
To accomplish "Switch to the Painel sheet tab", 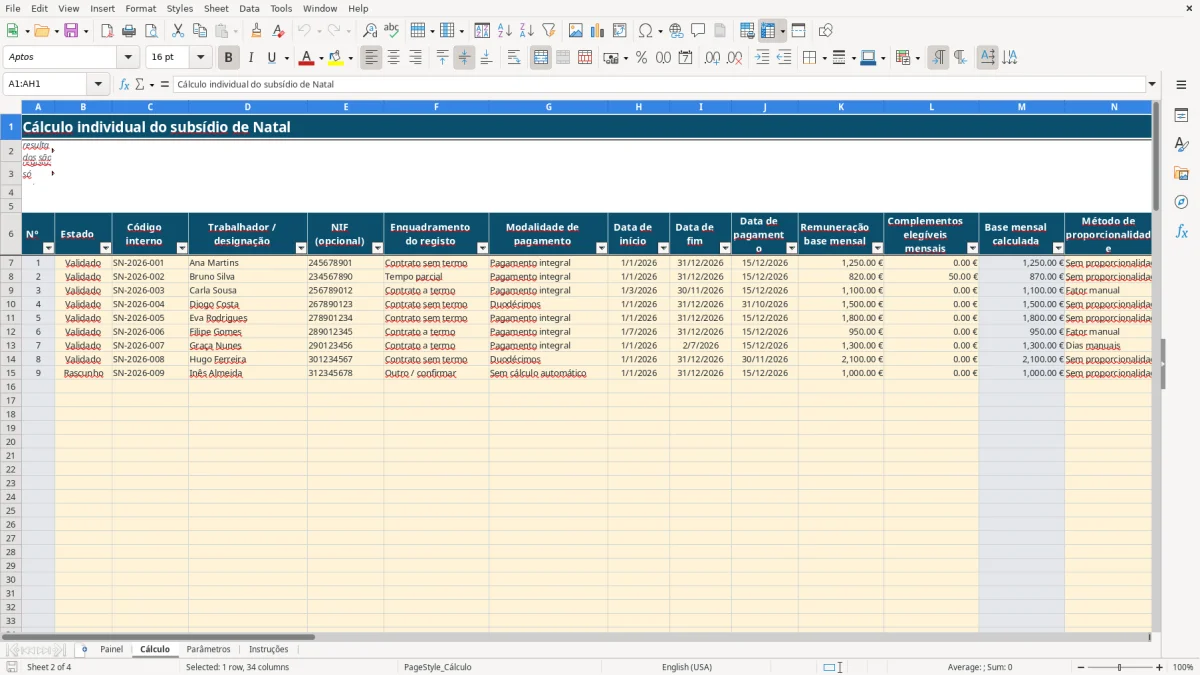I will pyautogui.click(x=111, y=649).
